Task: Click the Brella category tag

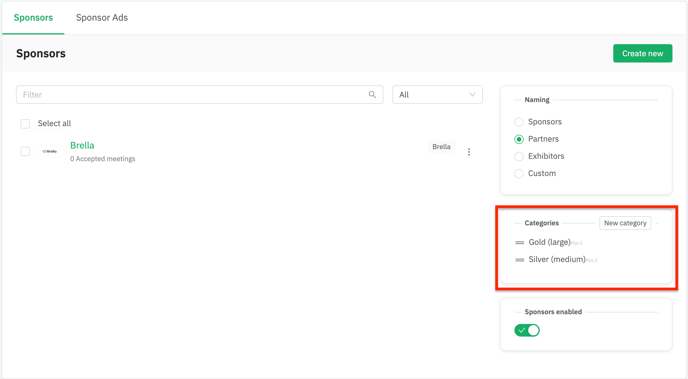Action: tap(441, 147)
